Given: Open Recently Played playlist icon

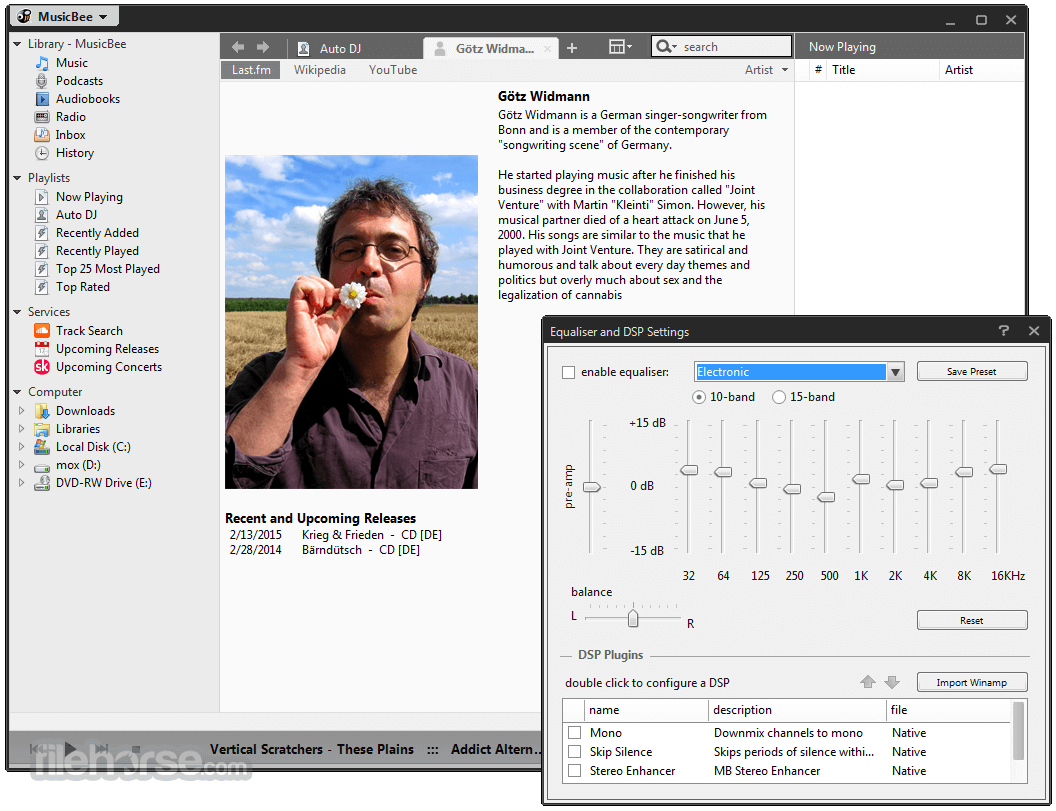Looking at the screenshot, I should click(42, 251).
